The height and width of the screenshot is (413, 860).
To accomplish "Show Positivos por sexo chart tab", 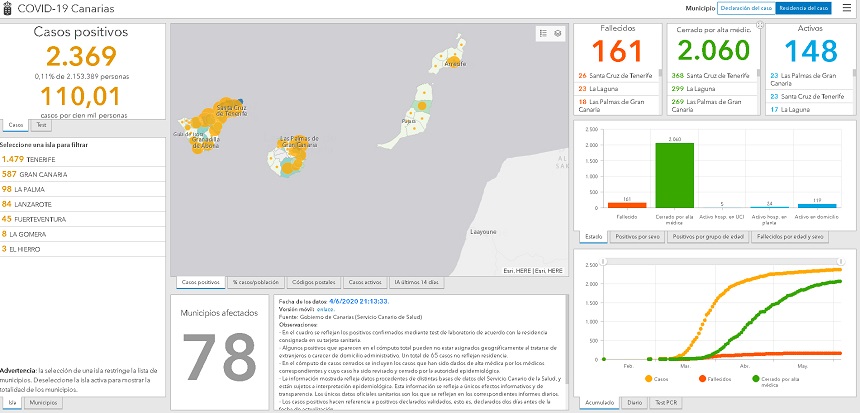I will 637,237.
